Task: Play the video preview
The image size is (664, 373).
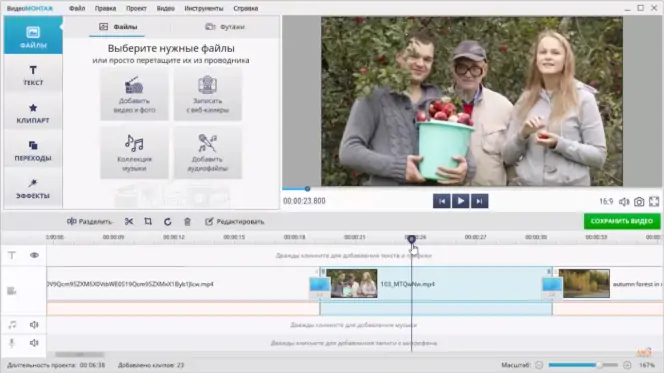Action: click(461, 201)
